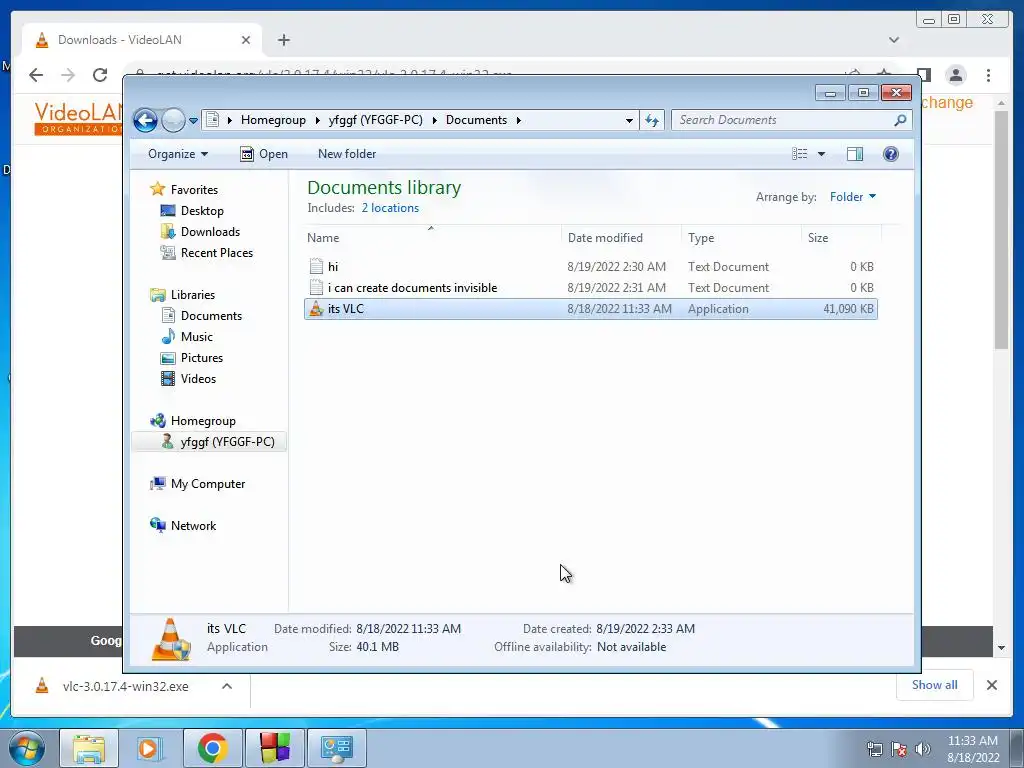Open Desktop in Favorites

tap(202, 211)
